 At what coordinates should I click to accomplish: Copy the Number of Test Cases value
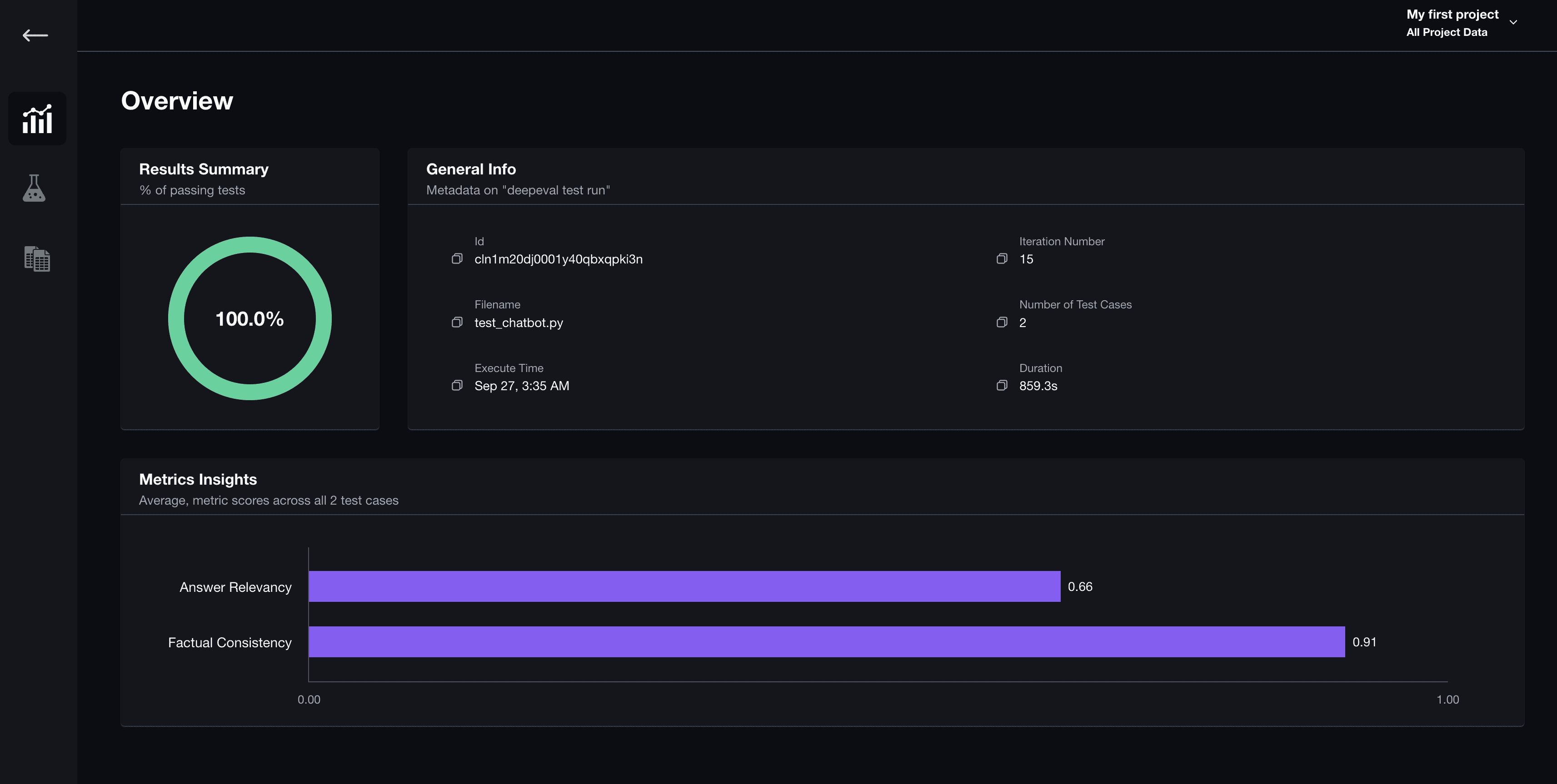(x=1002, y=322)
